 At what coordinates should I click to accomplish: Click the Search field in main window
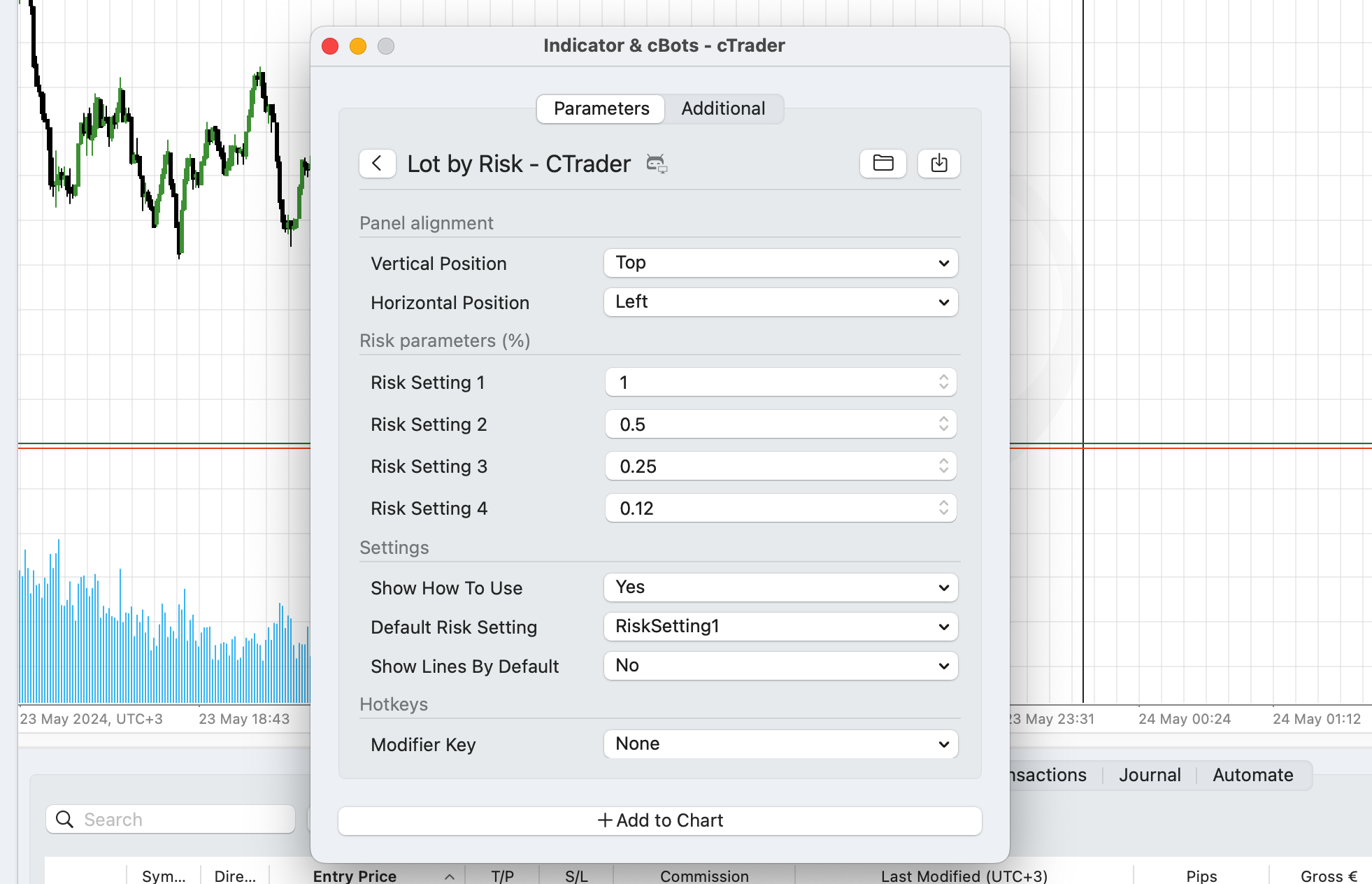tap(171, 819)
